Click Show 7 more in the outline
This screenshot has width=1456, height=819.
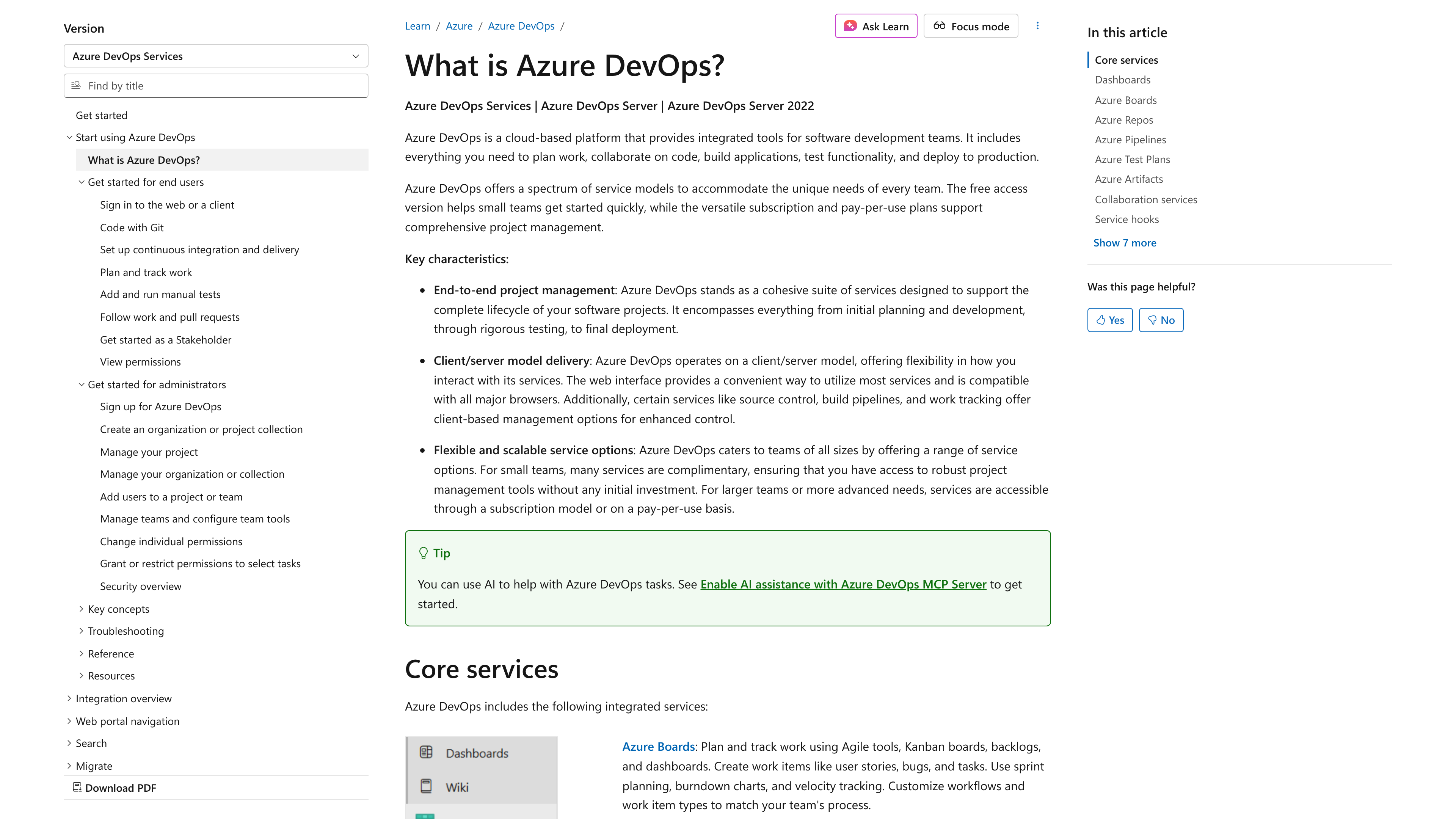(1125, 243)
